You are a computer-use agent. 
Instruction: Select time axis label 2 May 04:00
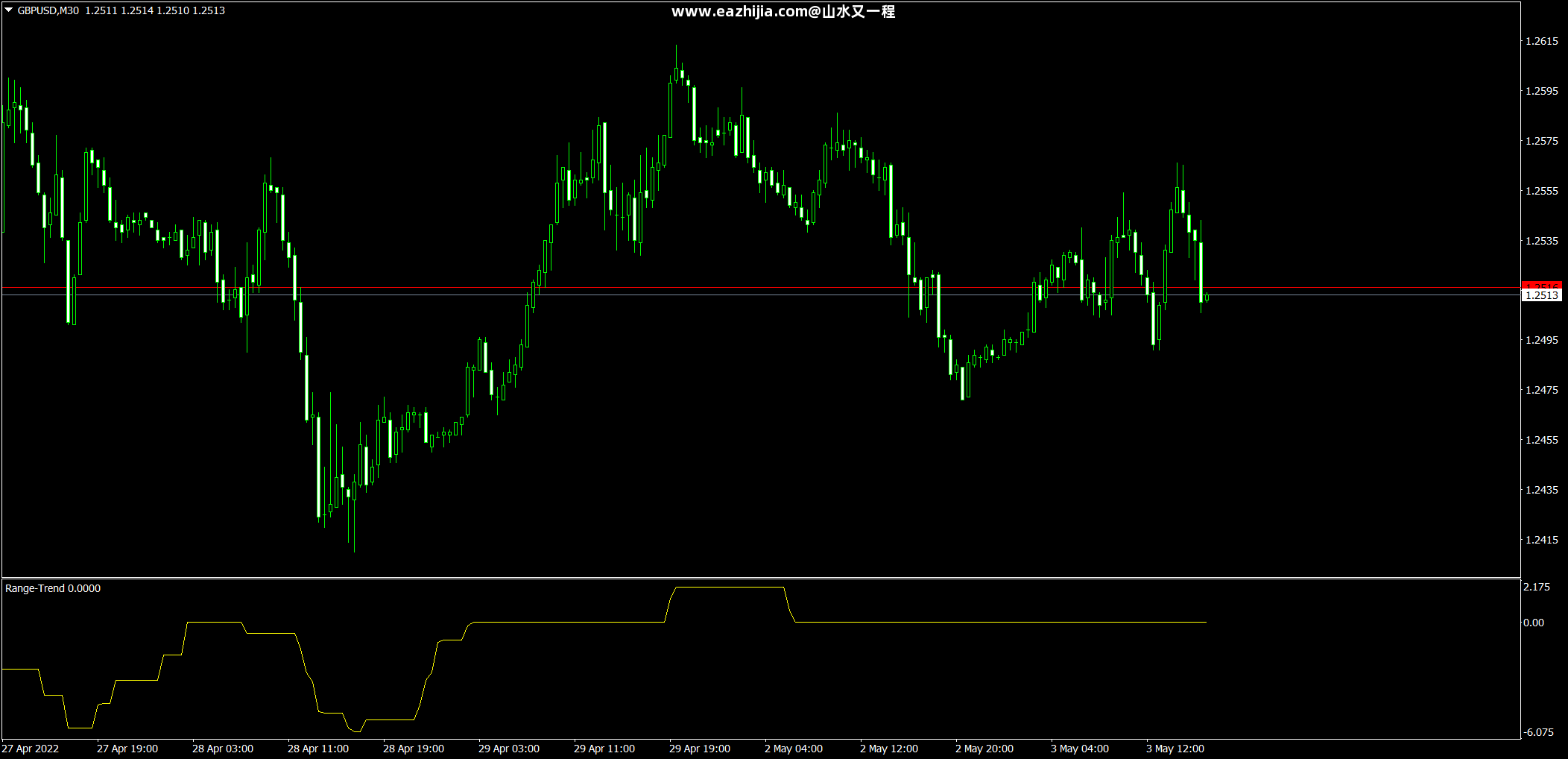tap(794, 749)
